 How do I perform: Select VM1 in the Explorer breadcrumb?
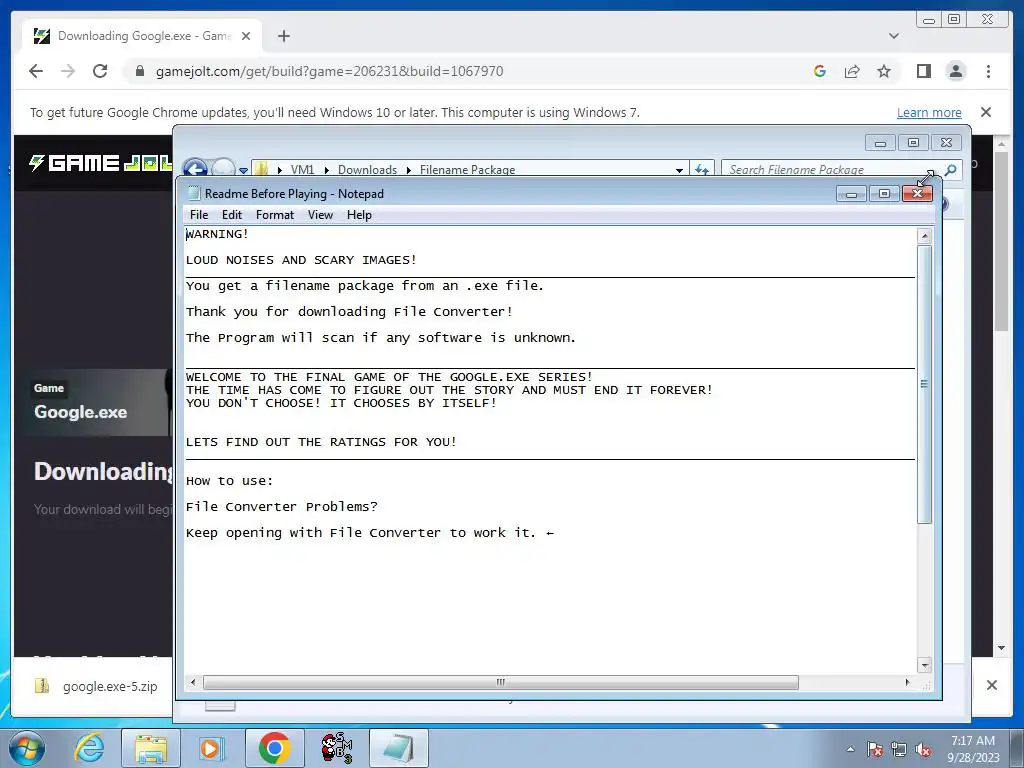point(302,170)
